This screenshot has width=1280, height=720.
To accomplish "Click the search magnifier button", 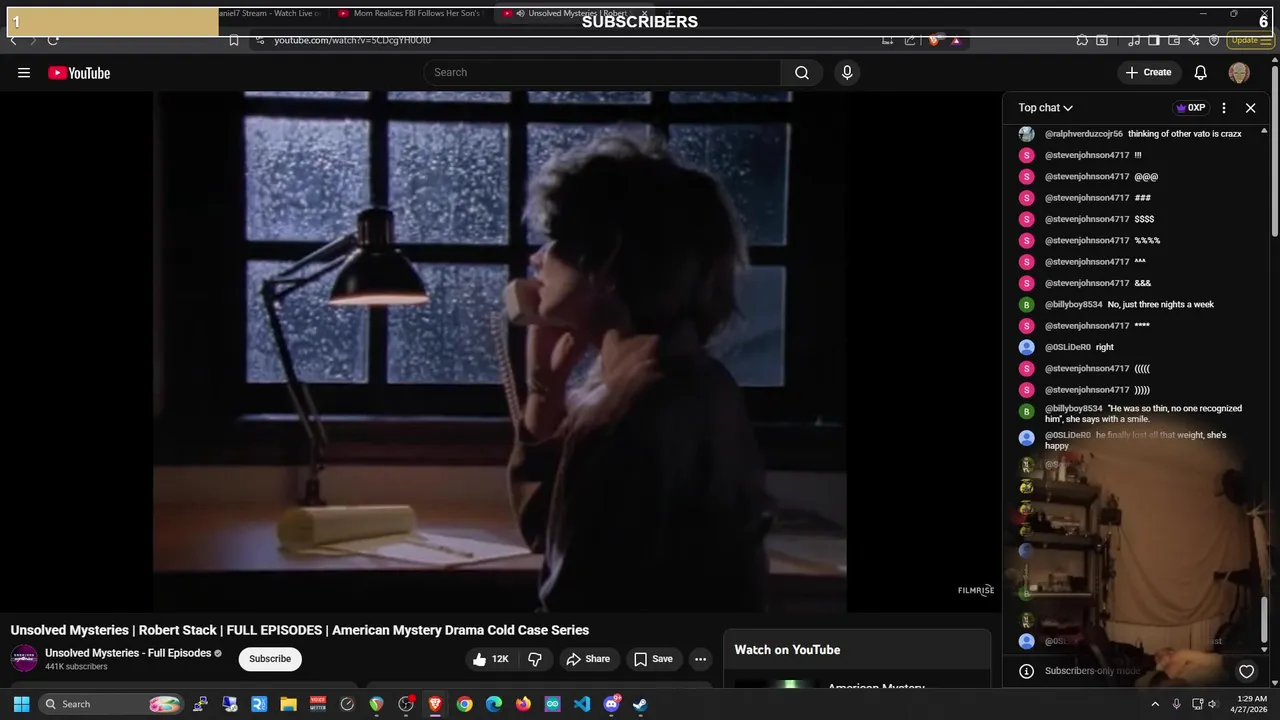I will click(x=802, y=72).
